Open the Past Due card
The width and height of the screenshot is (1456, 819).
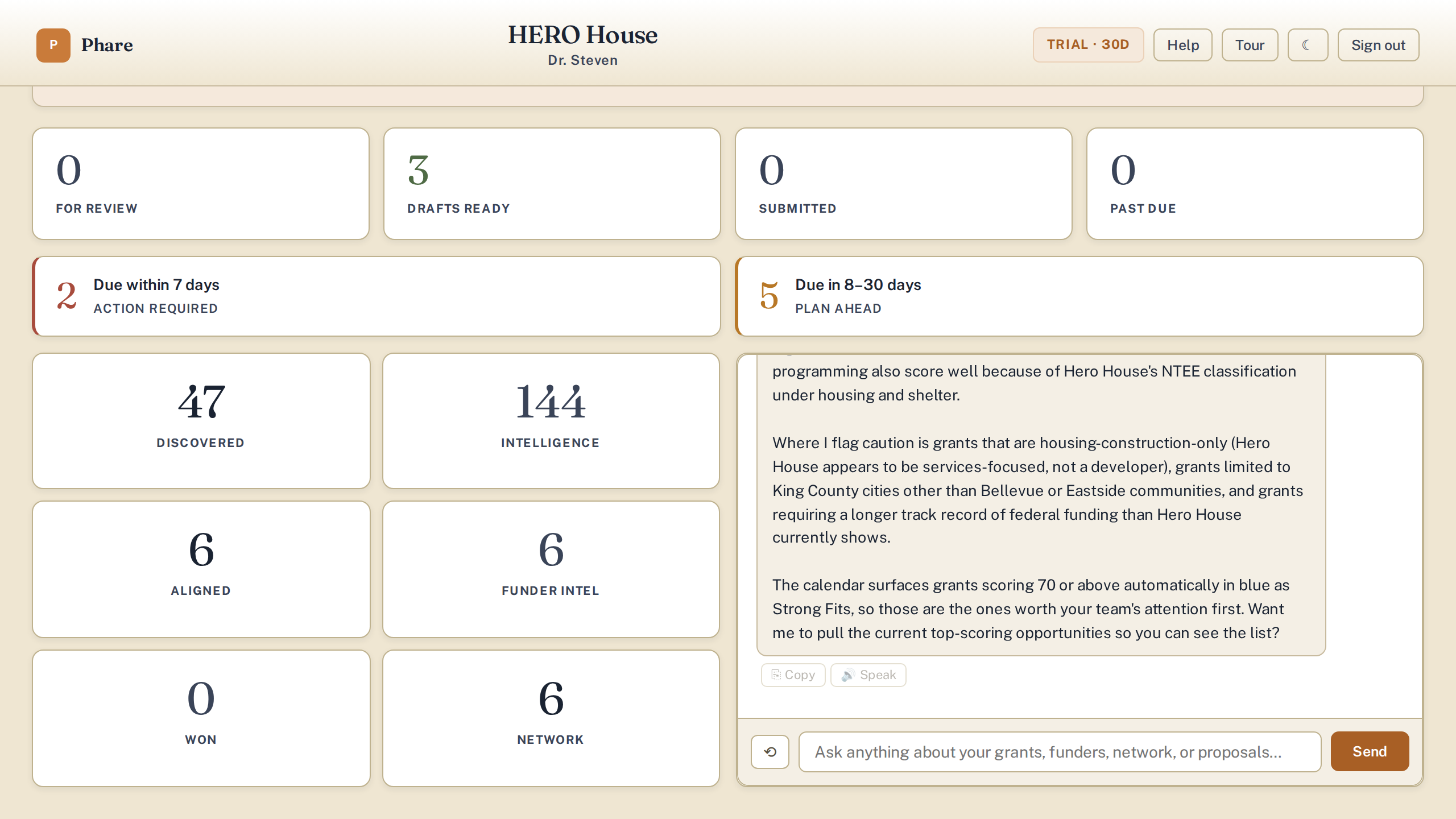1255,184
